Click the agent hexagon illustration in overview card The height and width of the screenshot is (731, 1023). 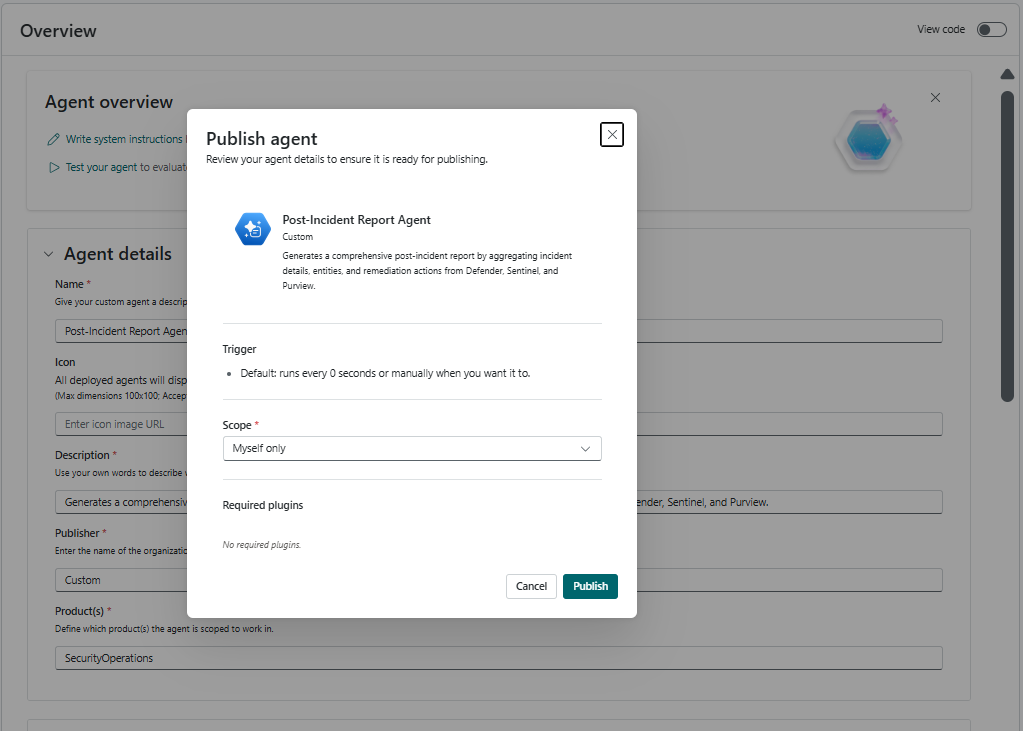pos(868,138)
